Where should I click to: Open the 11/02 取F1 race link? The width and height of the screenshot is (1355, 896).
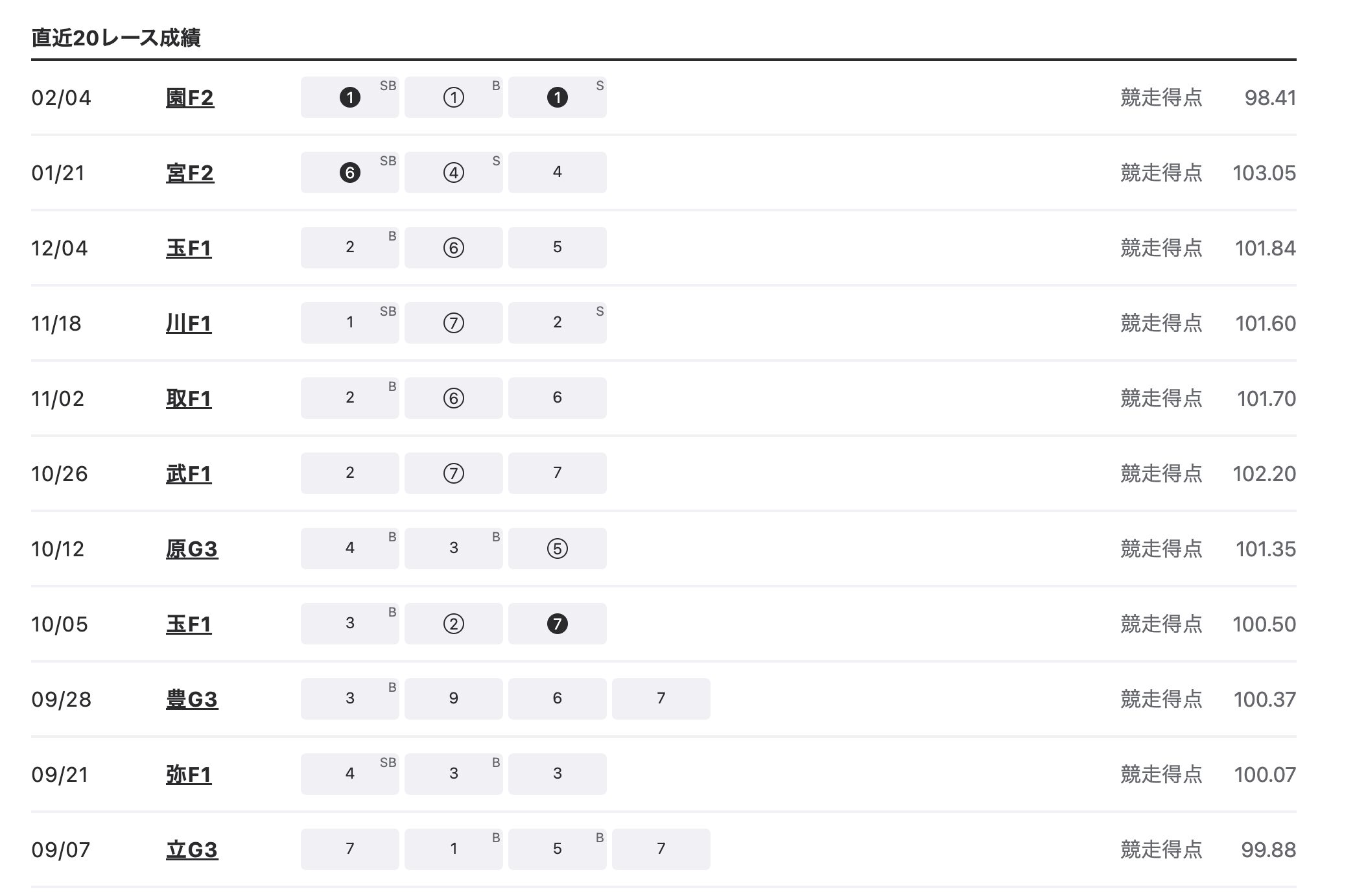click(x=189, y=399)
